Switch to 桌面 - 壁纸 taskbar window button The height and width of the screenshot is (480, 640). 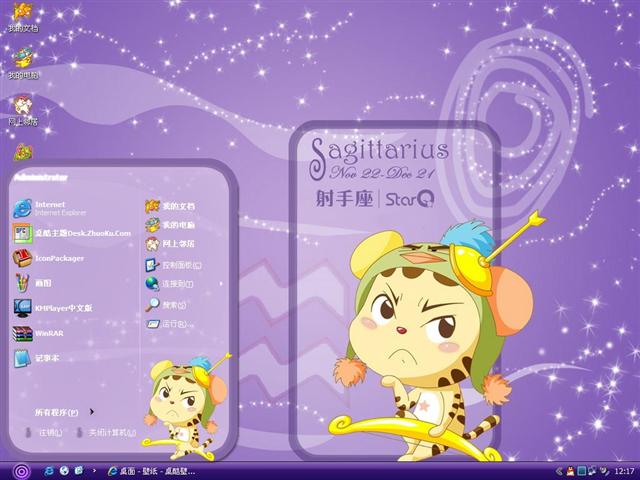tap(151, 471)
